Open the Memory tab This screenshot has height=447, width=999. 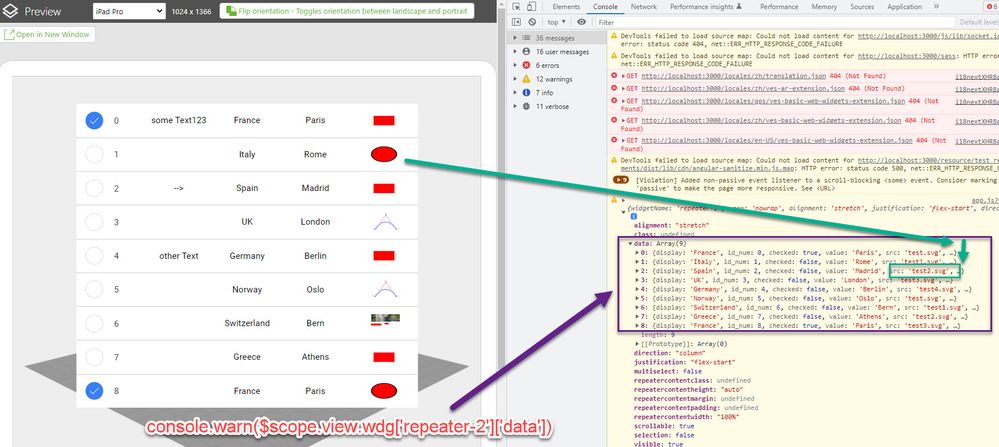pos(824,6)
